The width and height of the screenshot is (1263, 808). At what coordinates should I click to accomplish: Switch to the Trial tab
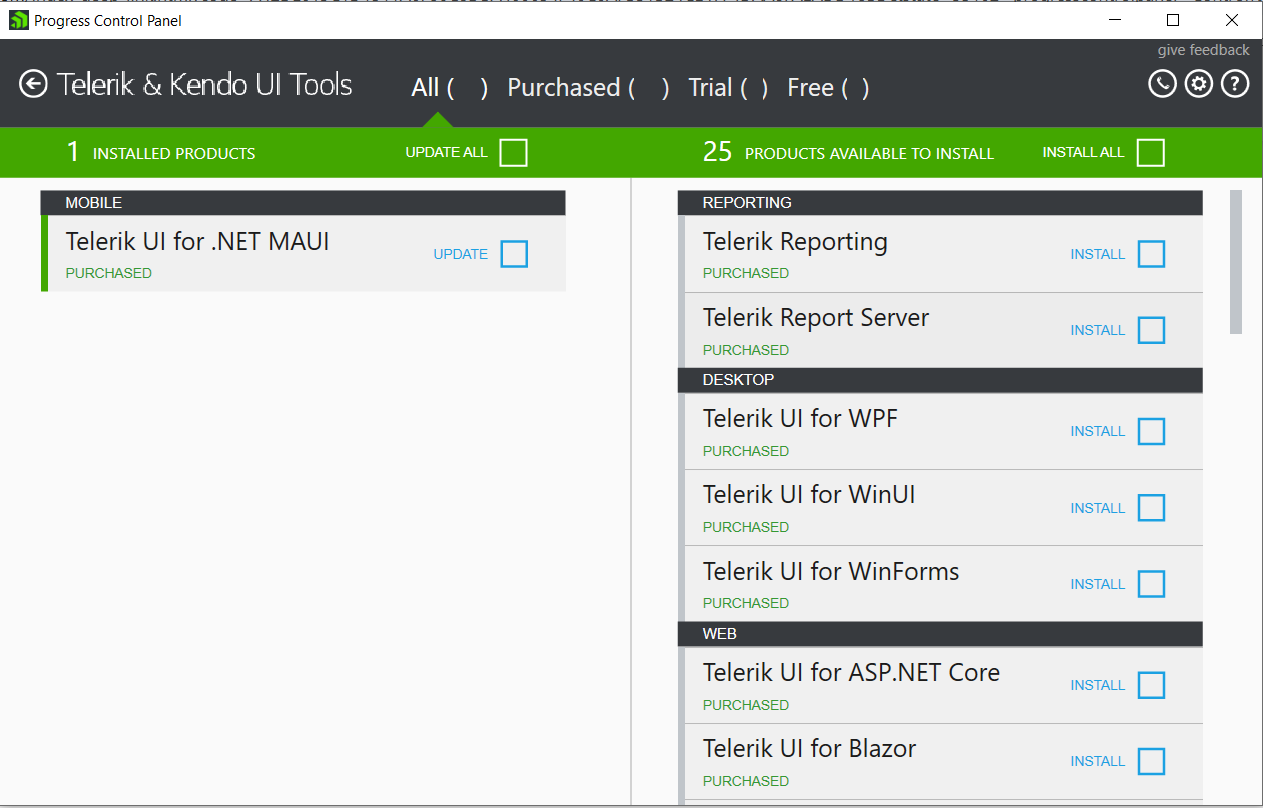pos(710,87)
